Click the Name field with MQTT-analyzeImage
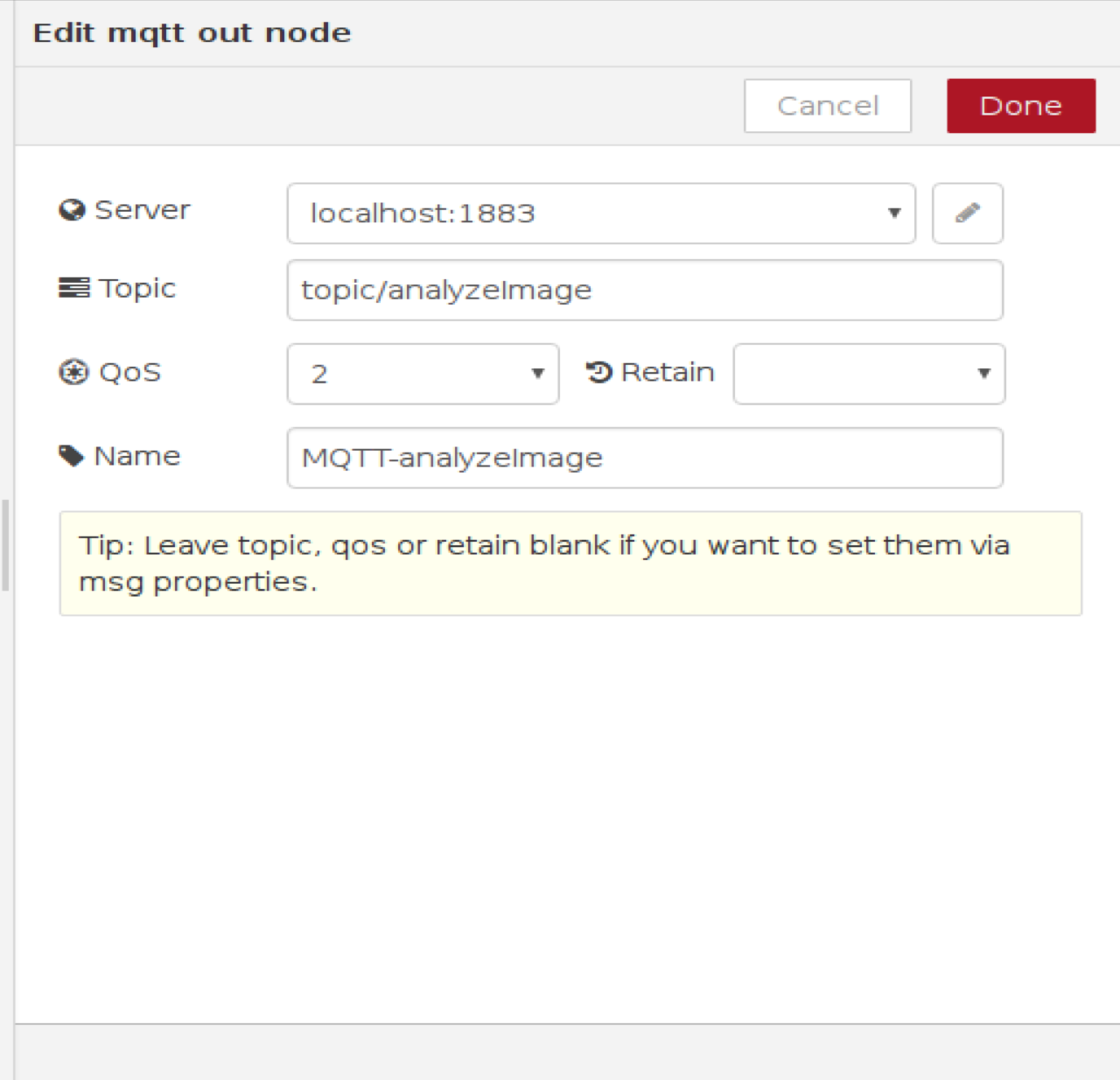This screenshot has width=1120, height=1080. (645, 458)
